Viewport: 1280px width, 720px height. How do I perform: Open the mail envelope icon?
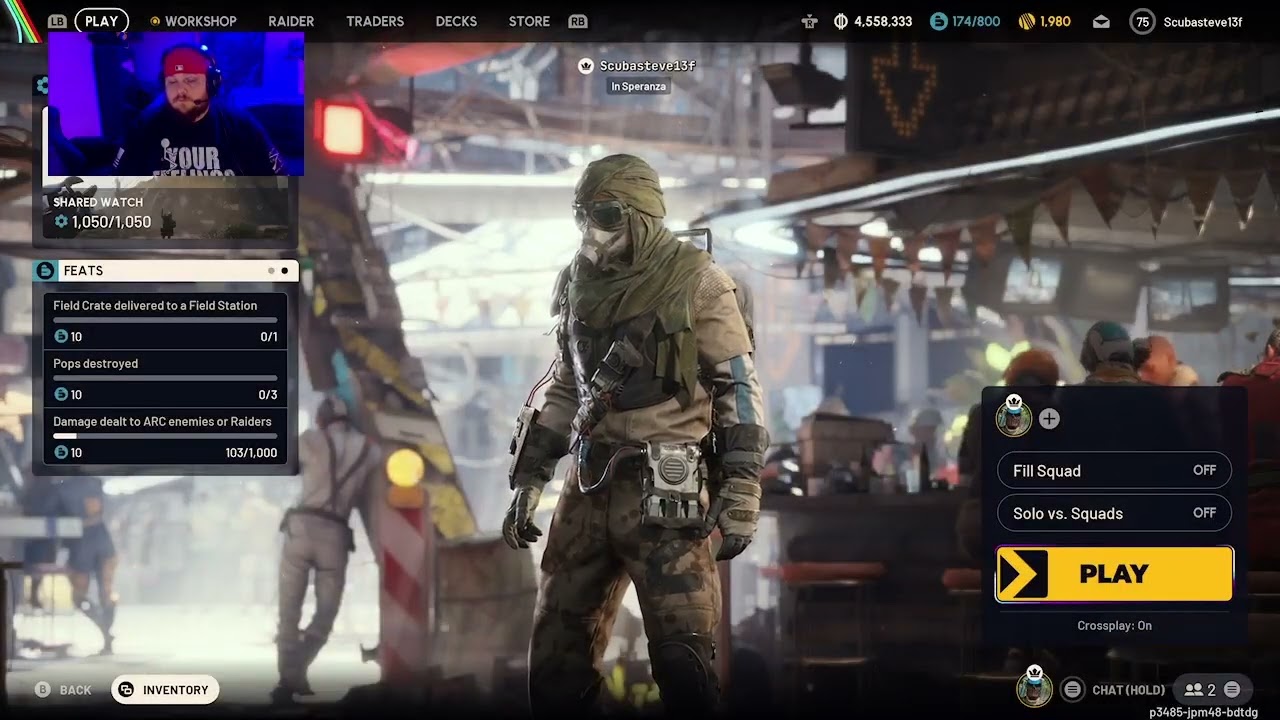(x=1101, y=21)
